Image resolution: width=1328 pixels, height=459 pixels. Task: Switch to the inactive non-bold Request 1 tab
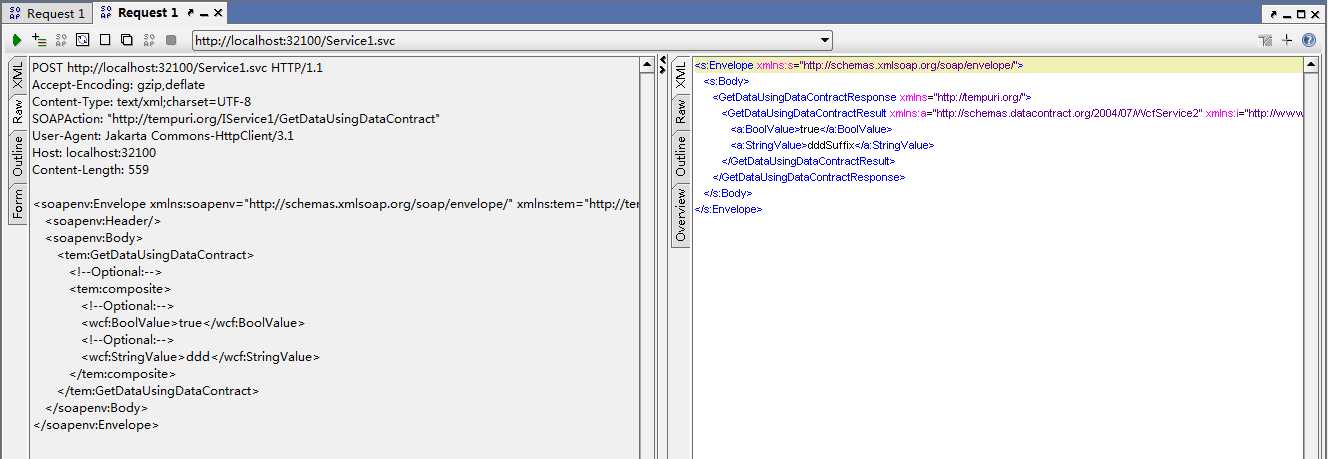(x=46, y=13)
